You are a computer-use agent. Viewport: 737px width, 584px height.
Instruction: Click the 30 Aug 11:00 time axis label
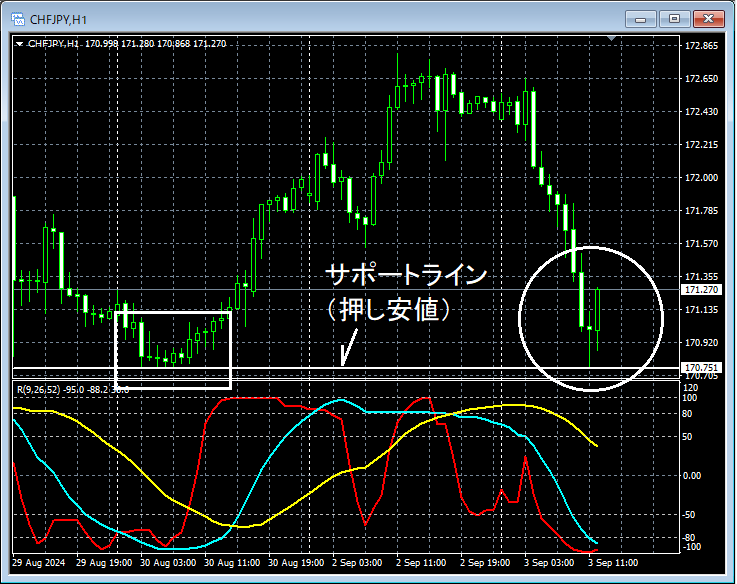point(232,563)
